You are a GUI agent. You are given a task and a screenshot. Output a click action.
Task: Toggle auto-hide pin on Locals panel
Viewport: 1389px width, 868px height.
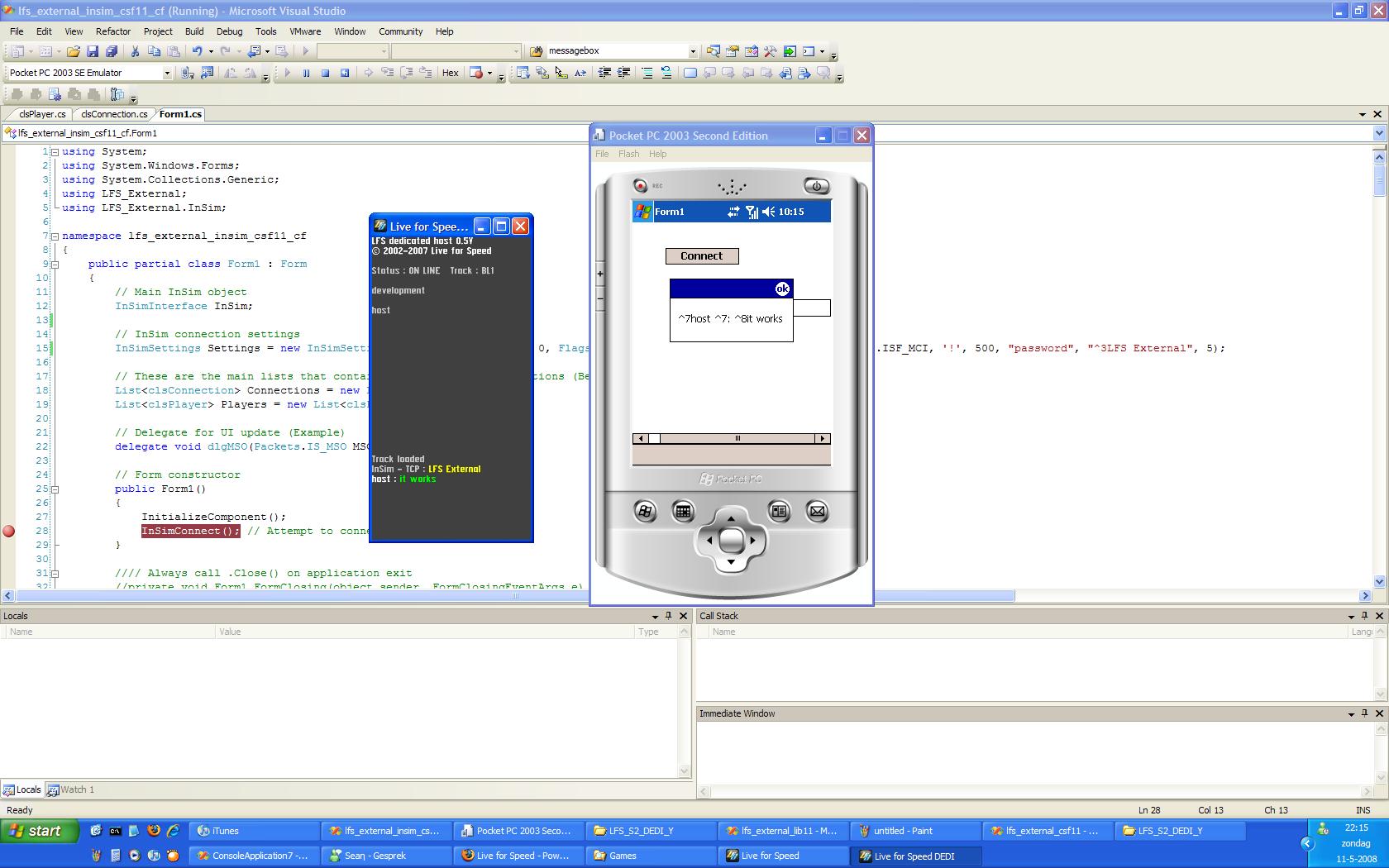[x=669, y=616]
